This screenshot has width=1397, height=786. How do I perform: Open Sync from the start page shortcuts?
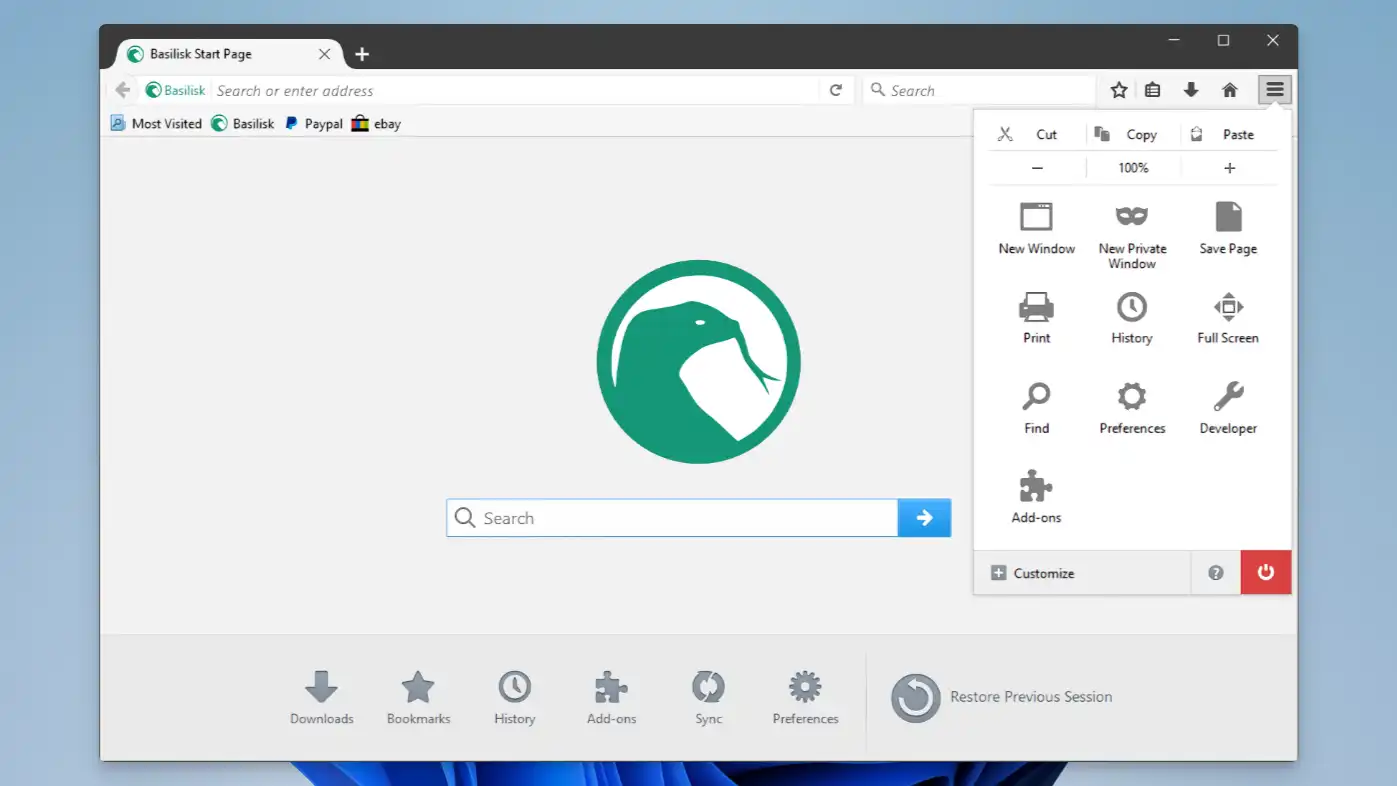(x=708, y=697)
